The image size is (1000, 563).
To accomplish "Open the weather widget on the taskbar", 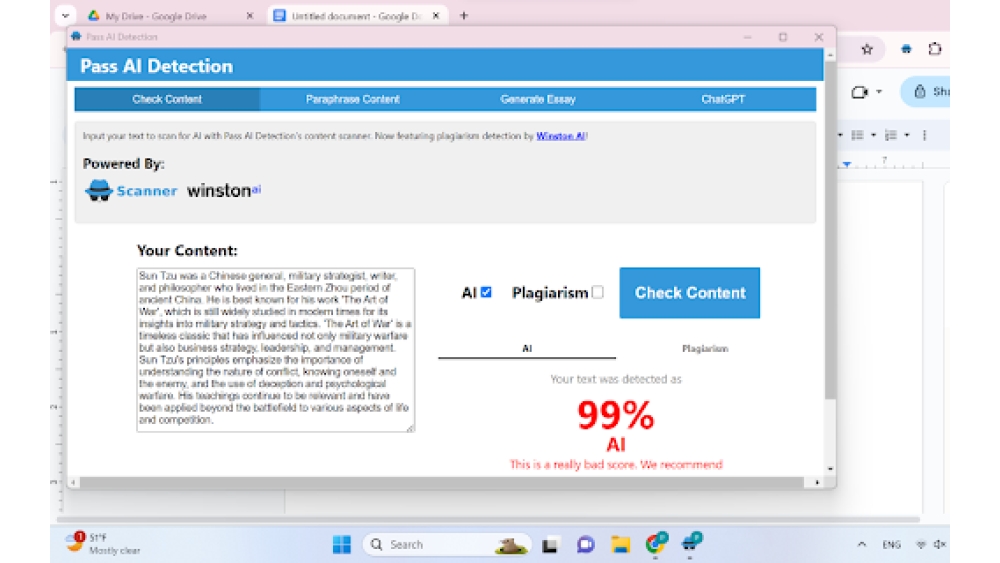I will pyautogui.click(x=103, y=544).
